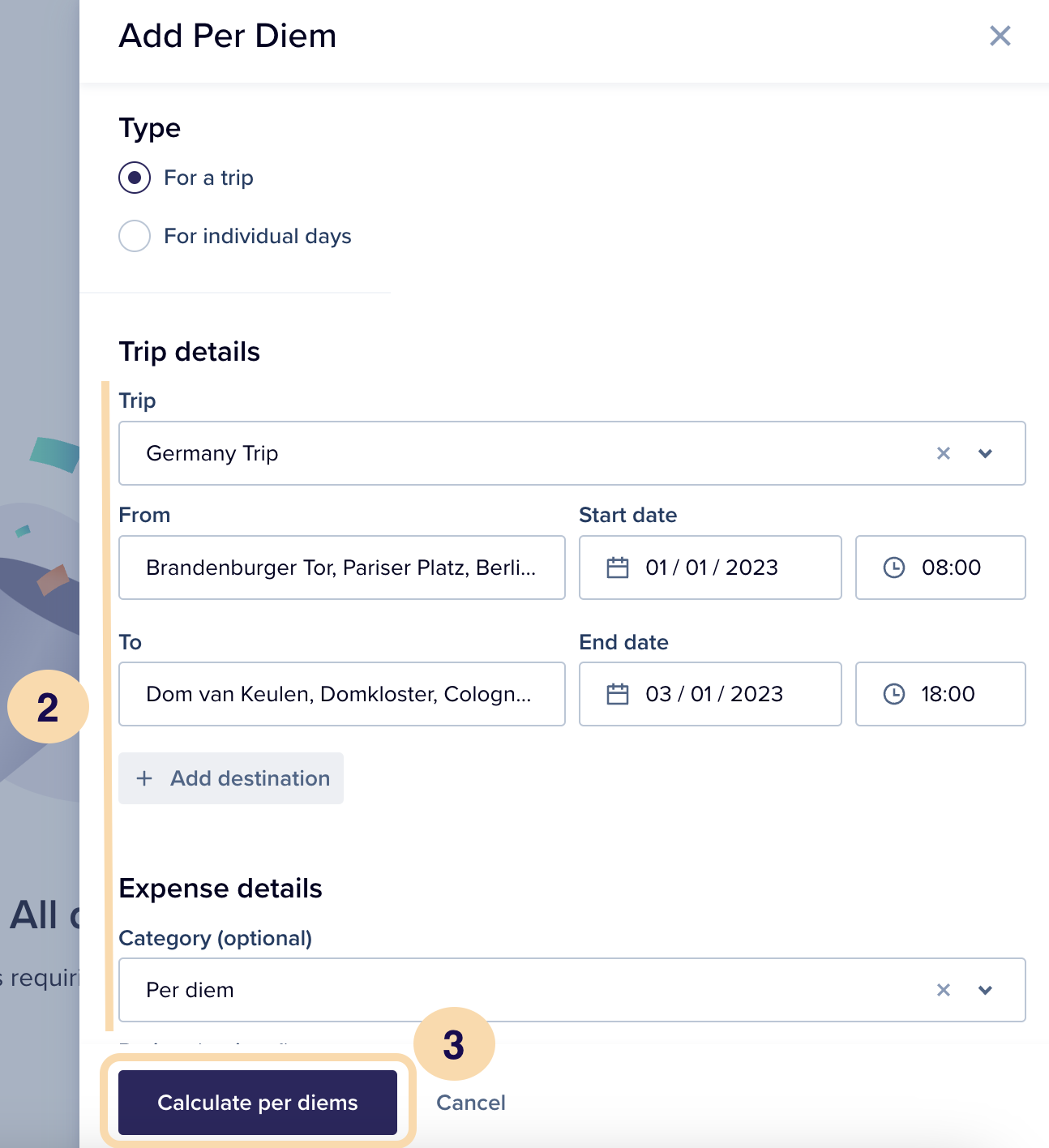Select the 'For a trip' radio option
The image size is (1049, 1148).
click(x=135, y=178)
